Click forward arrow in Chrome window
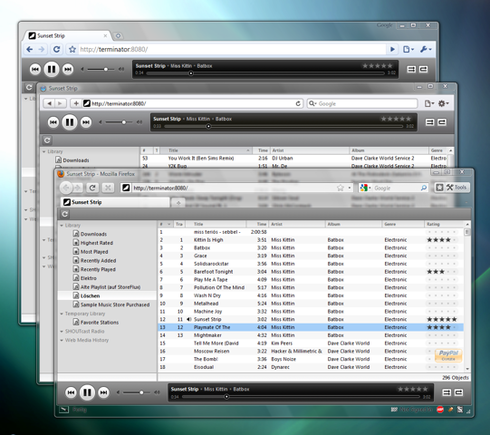Screen dimensions: 490x435 (41, 50)
